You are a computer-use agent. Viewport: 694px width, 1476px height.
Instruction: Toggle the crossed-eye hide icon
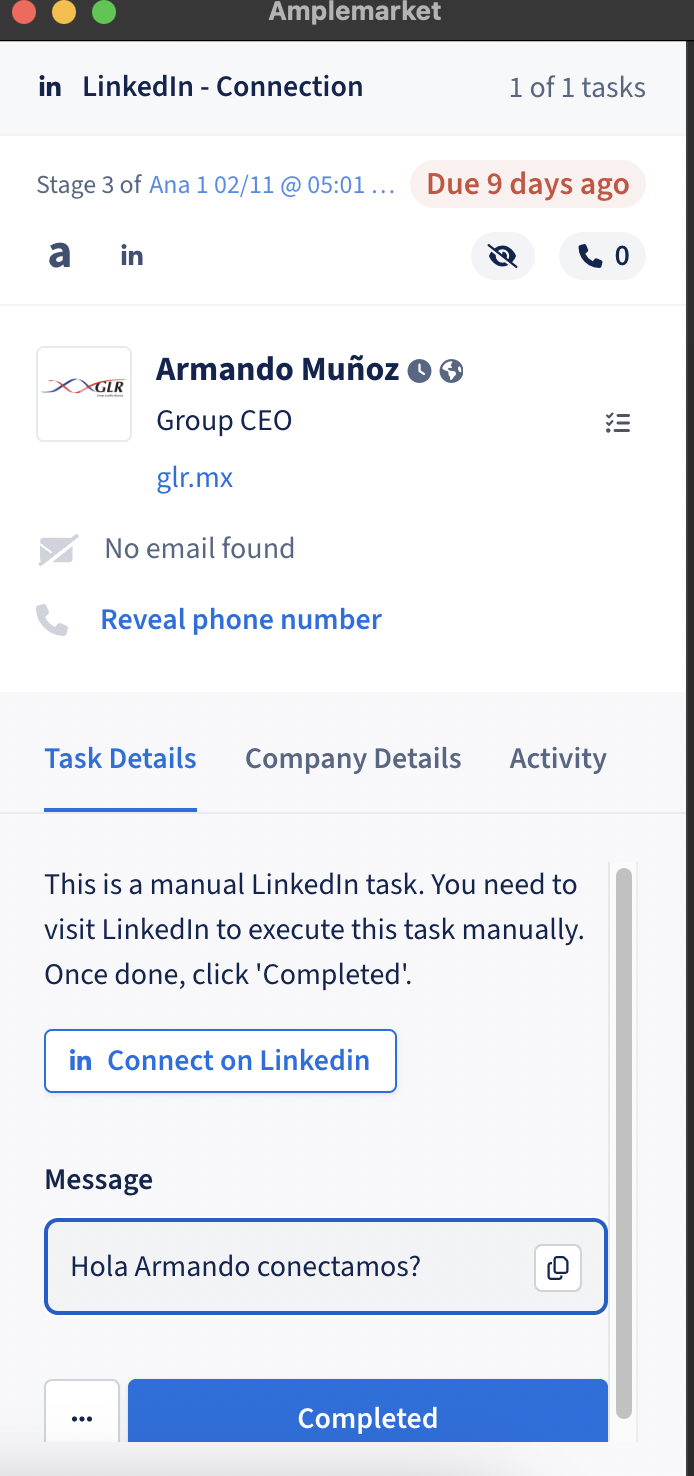coord(503,257)
